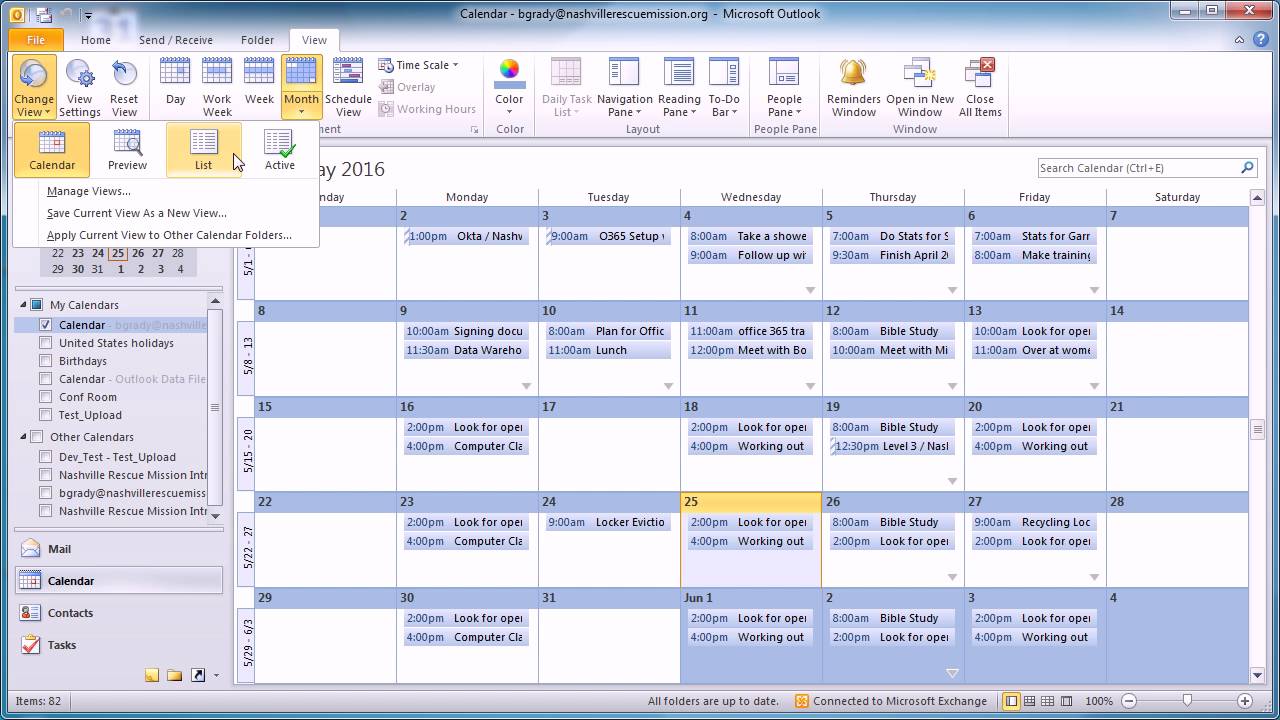1280x720 pixels.
Task: Check the Outlook Data File Calendar
Action: click(45, 379)
